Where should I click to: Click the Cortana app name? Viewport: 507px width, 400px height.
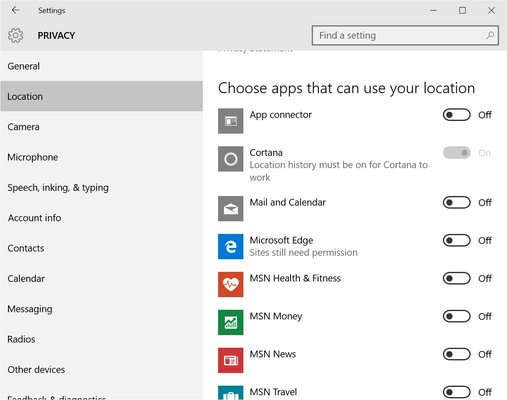coord(266,152)
